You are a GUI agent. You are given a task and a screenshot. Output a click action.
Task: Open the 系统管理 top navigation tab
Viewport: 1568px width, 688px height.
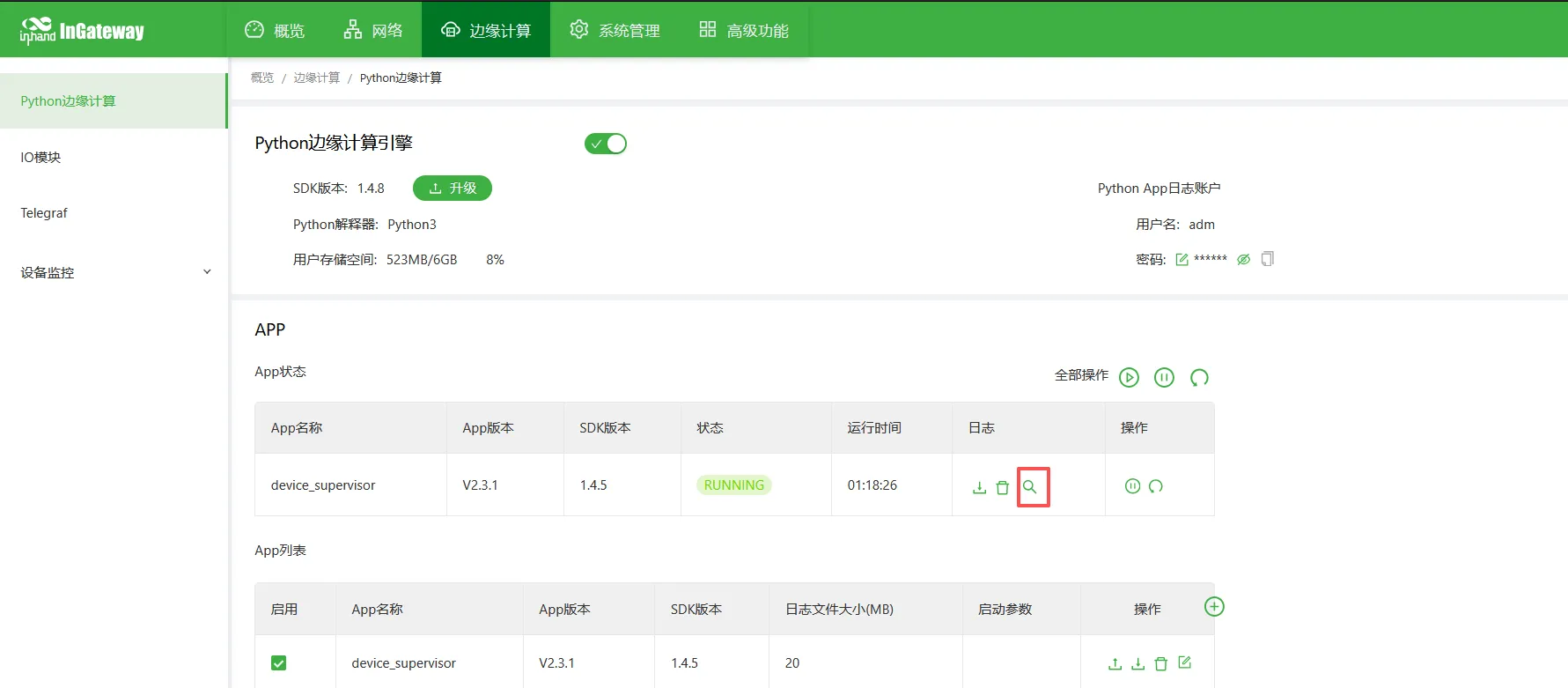[x=615, y=30]
